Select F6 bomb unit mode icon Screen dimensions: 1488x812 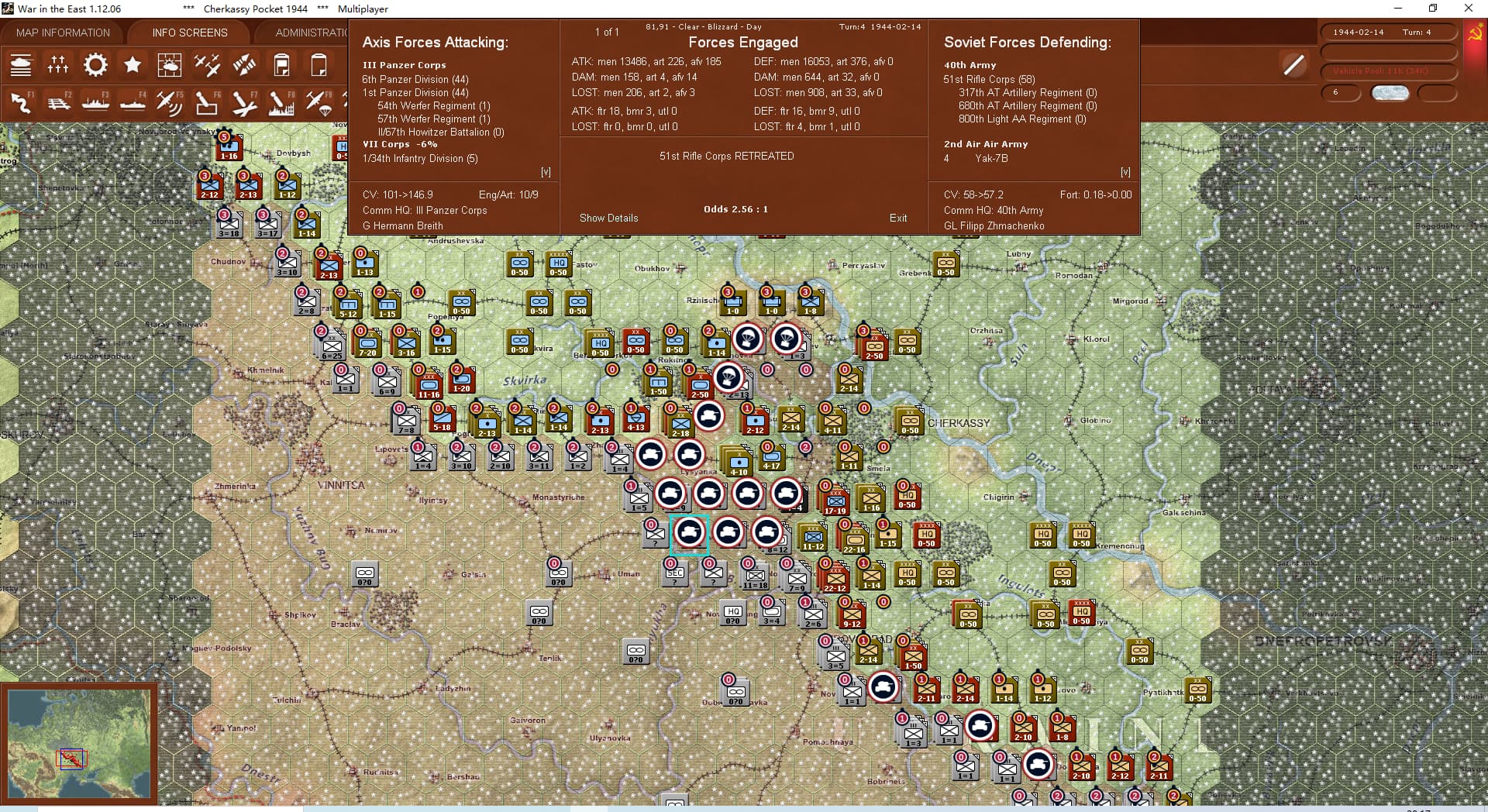point(207,102)
